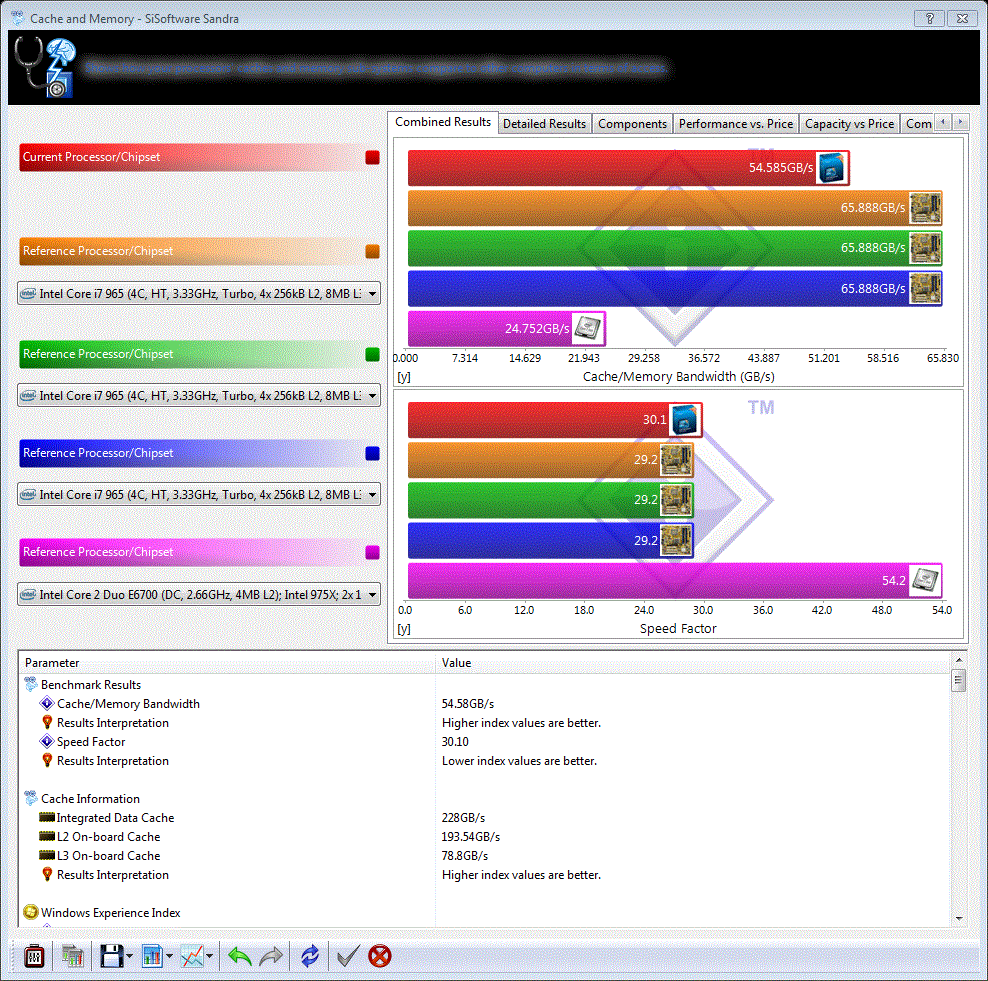
Task: Open the Components tab
Action: coord(632,124)
